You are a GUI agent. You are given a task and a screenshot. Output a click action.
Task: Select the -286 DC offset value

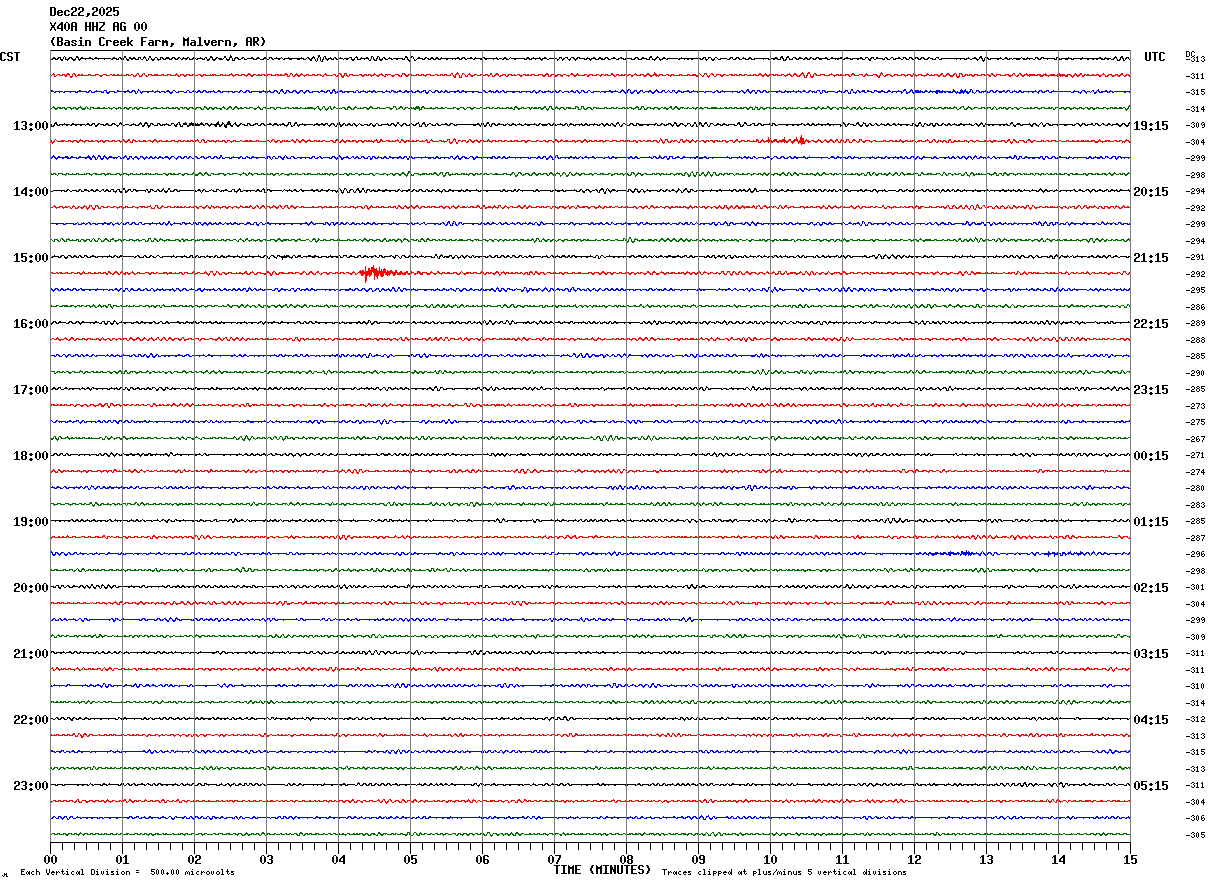pos(1195,307)
